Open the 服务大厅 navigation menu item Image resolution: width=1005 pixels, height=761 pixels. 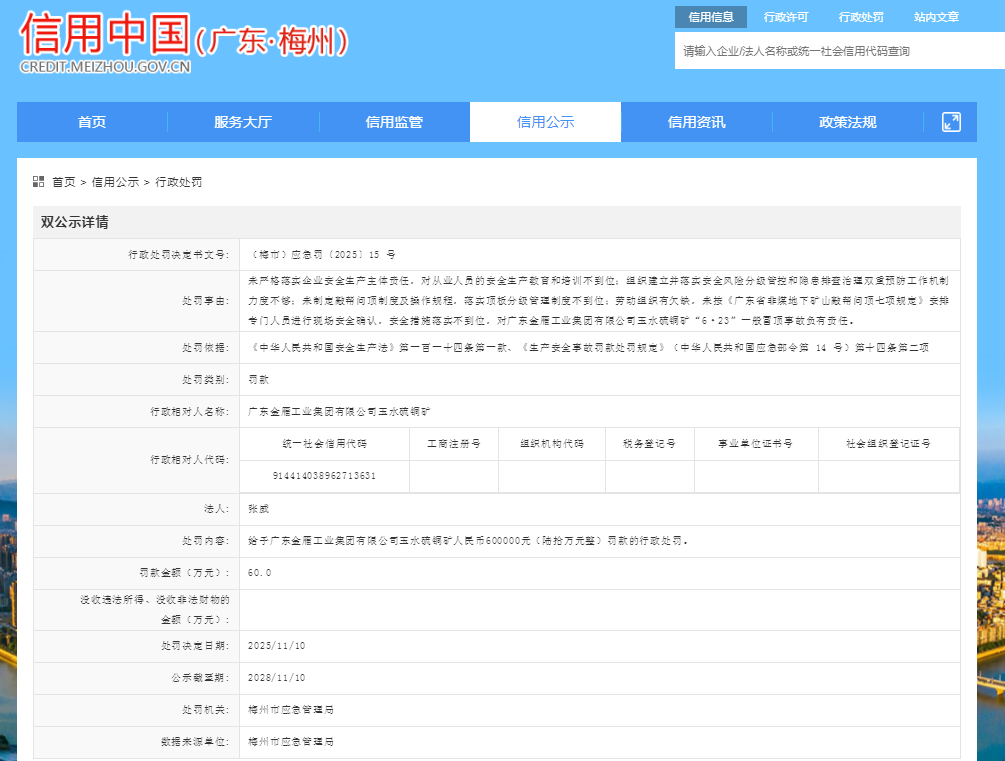[x=243, y=122]
